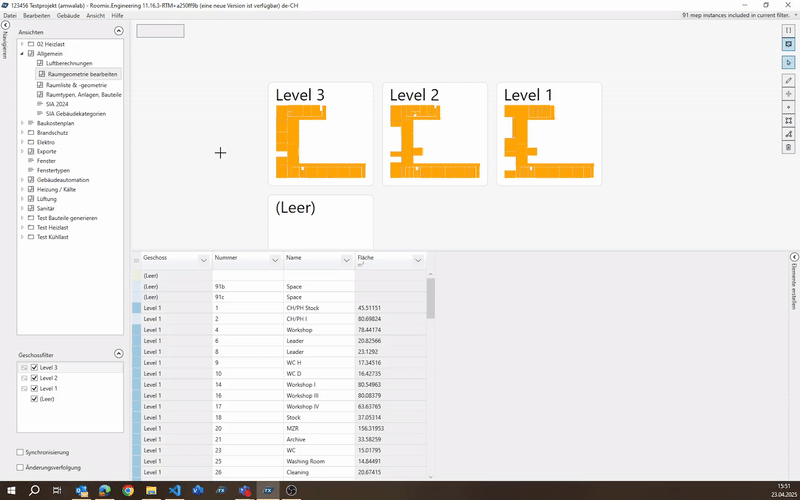Select the point dot tool
This screenshot has width=800, height=500.
pos(789,107)
